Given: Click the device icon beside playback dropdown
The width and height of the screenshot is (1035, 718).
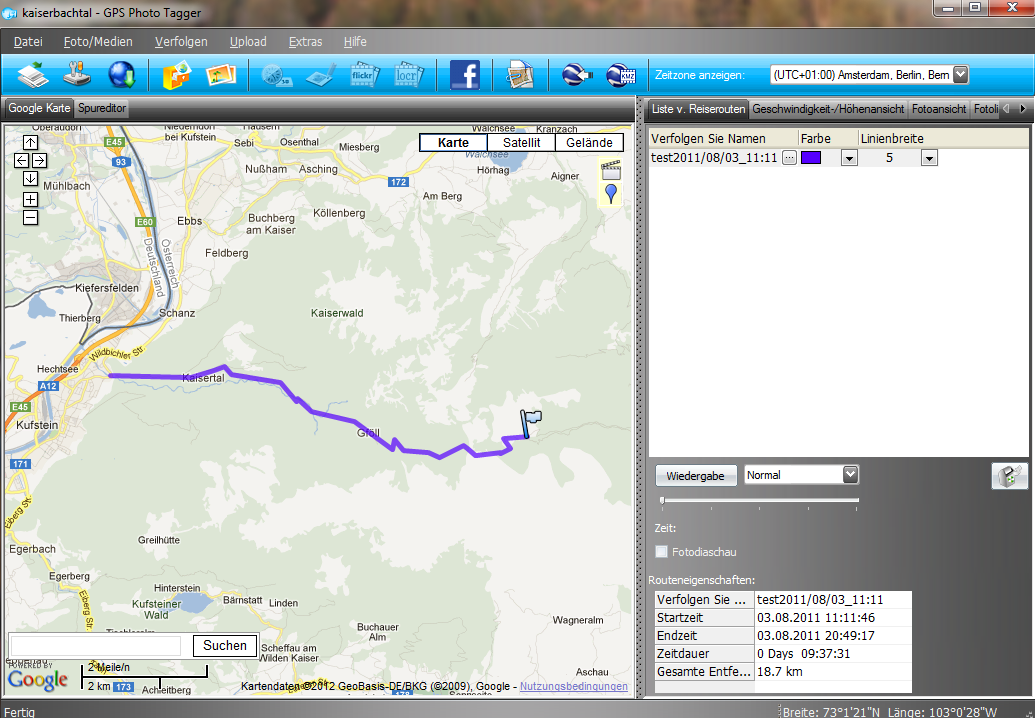Looking at the screenshot, I should (1009, 476).
